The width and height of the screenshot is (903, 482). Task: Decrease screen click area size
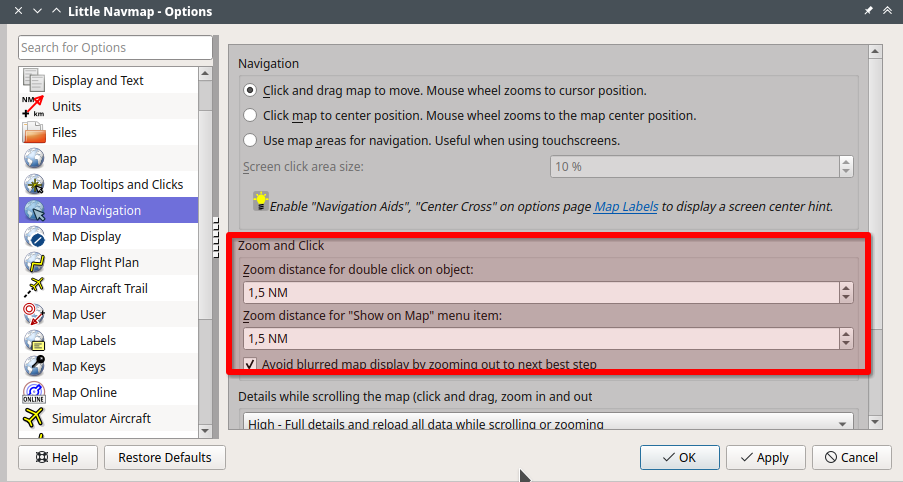coord(845,172)
